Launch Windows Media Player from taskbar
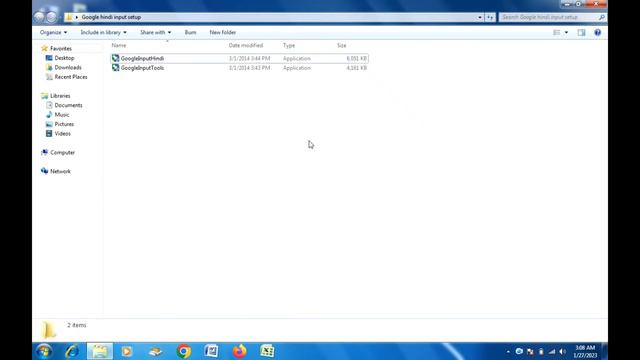 tap(127, 351)
